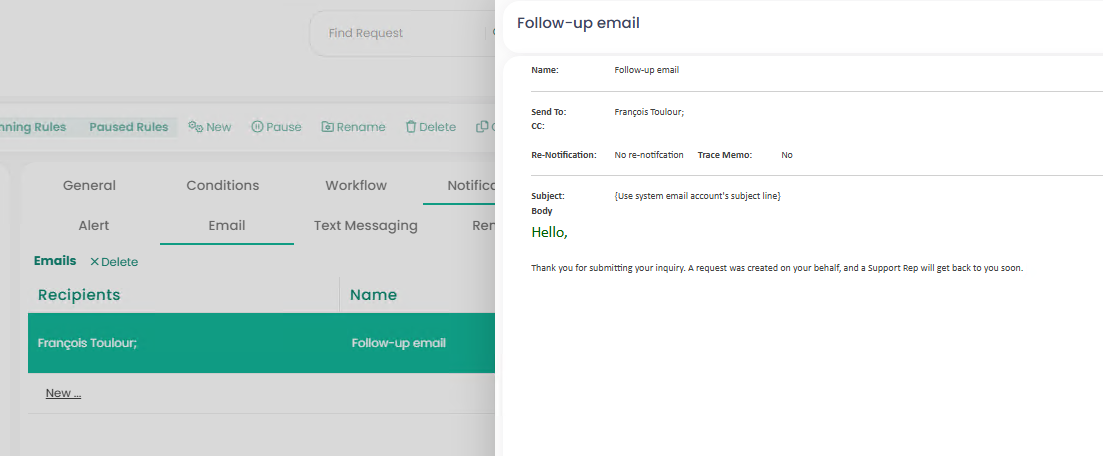Click the copy icon beside Delete
The height and width of the screenshot is (456, 1103).
(x=483, y=127)
